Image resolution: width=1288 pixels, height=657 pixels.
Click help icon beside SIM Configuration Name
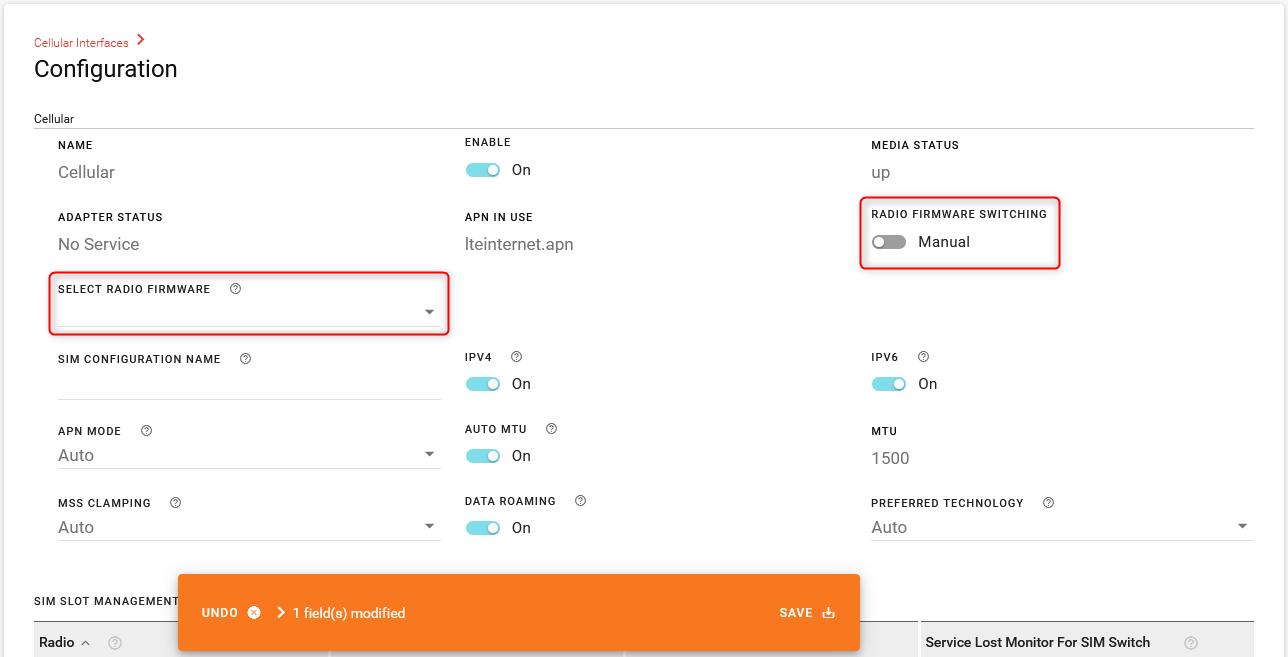pos(246,359)
